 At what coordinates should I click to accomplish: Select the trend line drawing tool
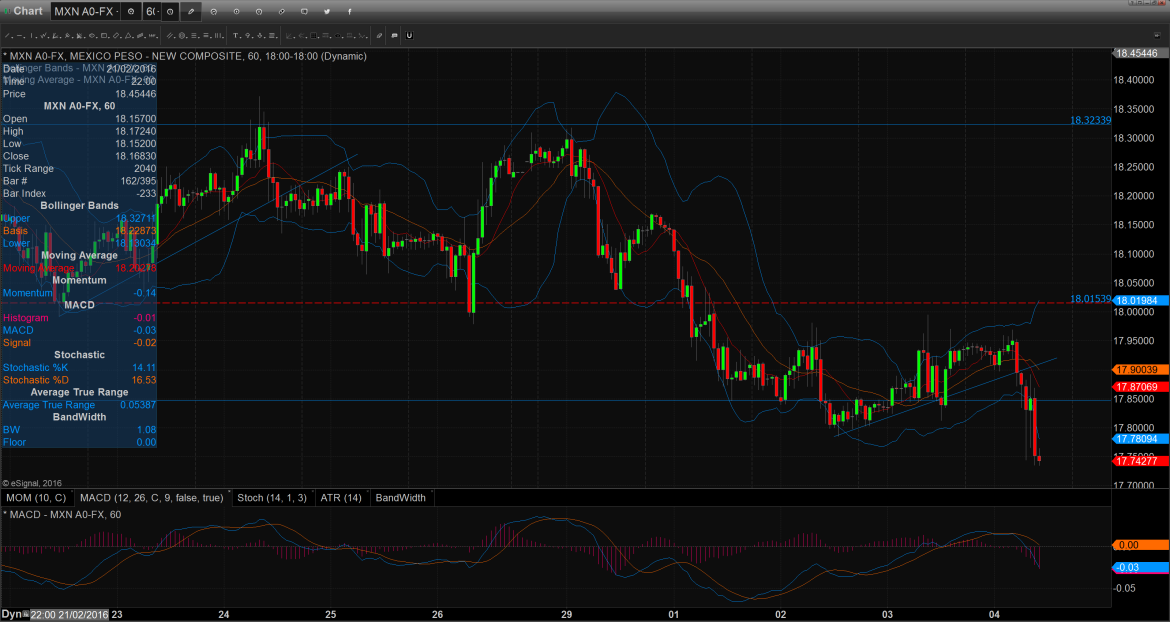8,35
